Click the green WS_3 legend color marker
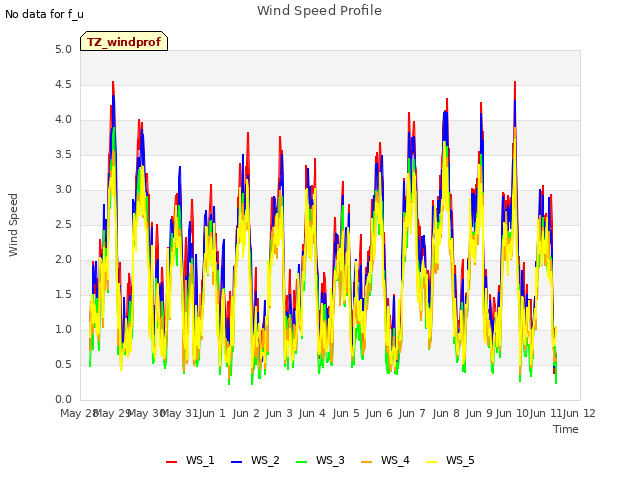The height and width of the screenshot is (480, 640). pyautogui.click(x=301, y=462)
